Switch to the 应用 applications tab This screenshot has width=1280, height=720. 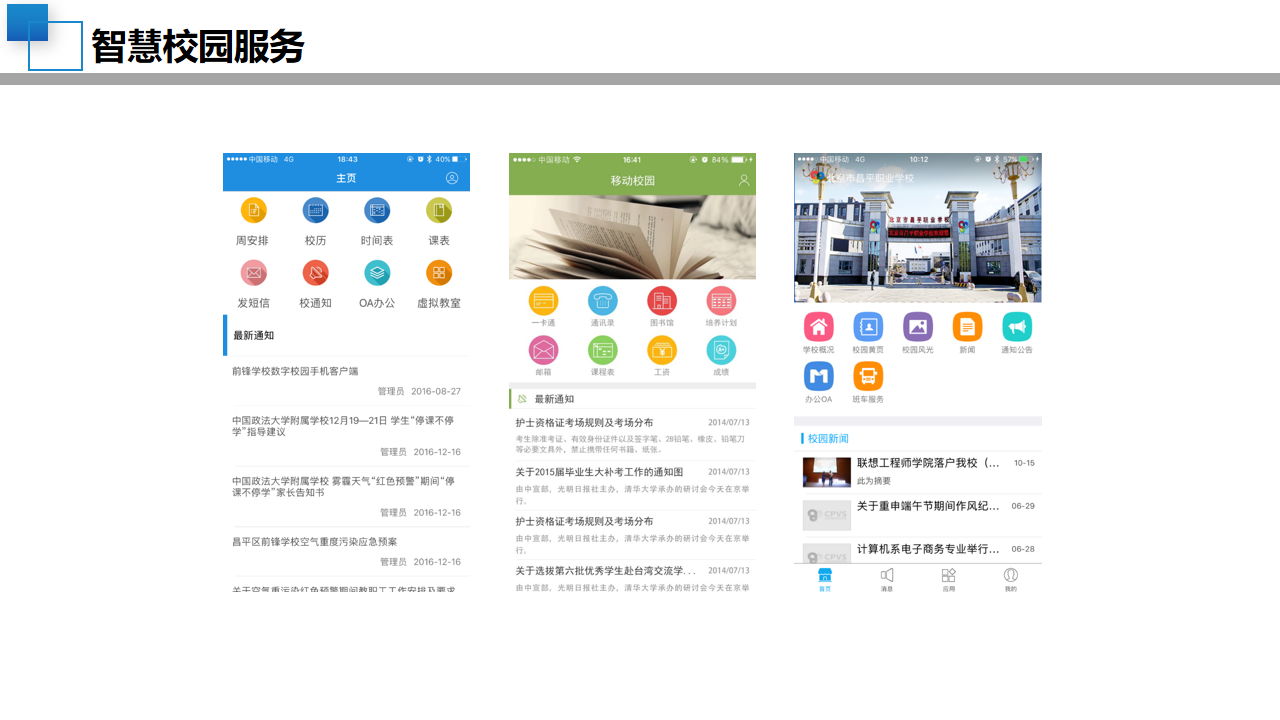(x=948, y=580)
